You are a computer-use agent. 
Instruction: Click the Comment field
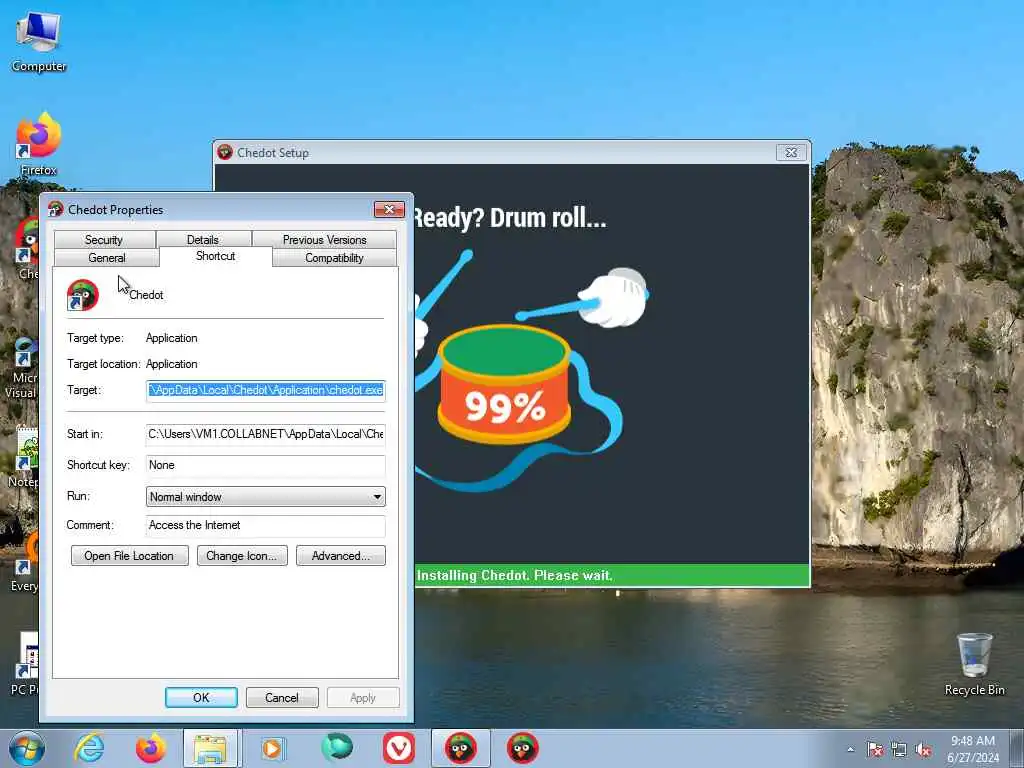pyautogui.click(x=266, y=525)
